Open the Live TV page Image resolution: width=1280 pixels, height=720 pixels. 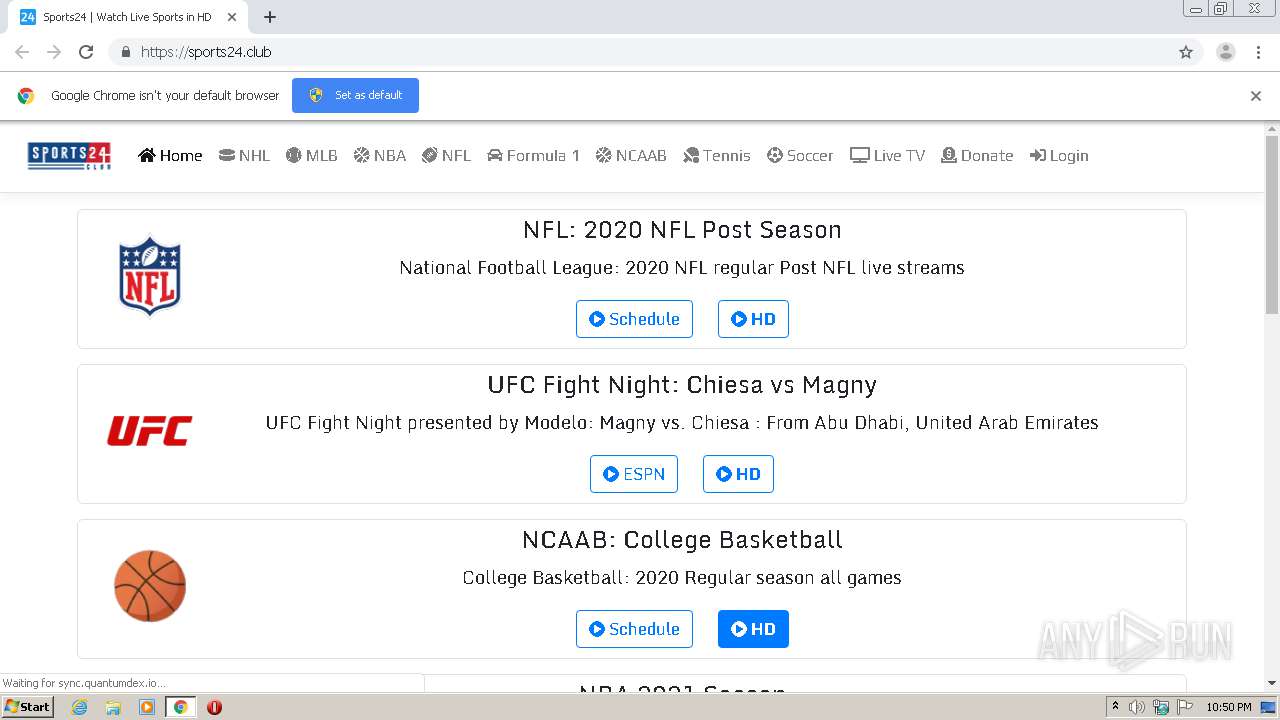pyautogui.click(x=887, y=155)
